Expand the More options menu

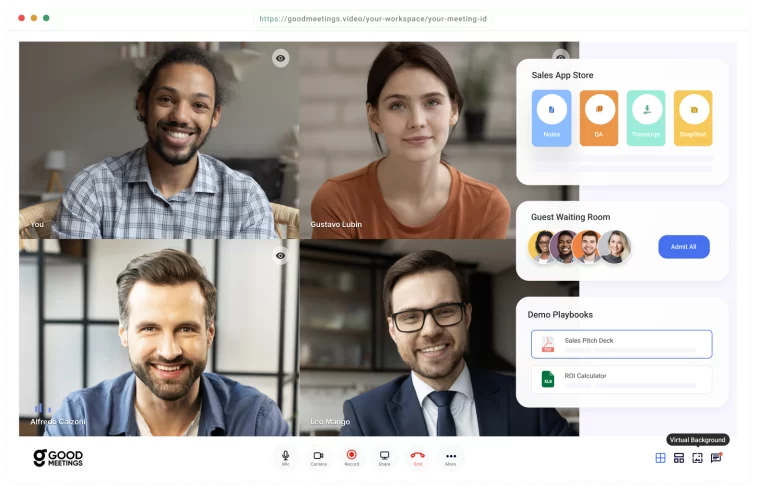point(450,456)
